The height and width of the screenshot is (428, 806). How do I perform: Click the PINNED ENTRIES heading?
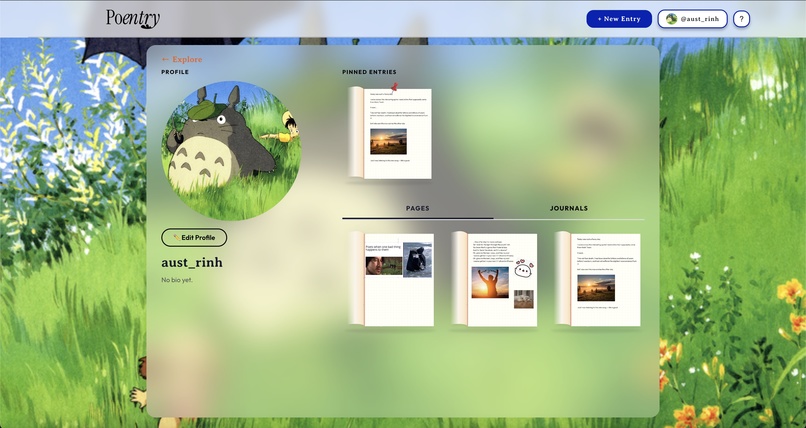pos(369,72)
